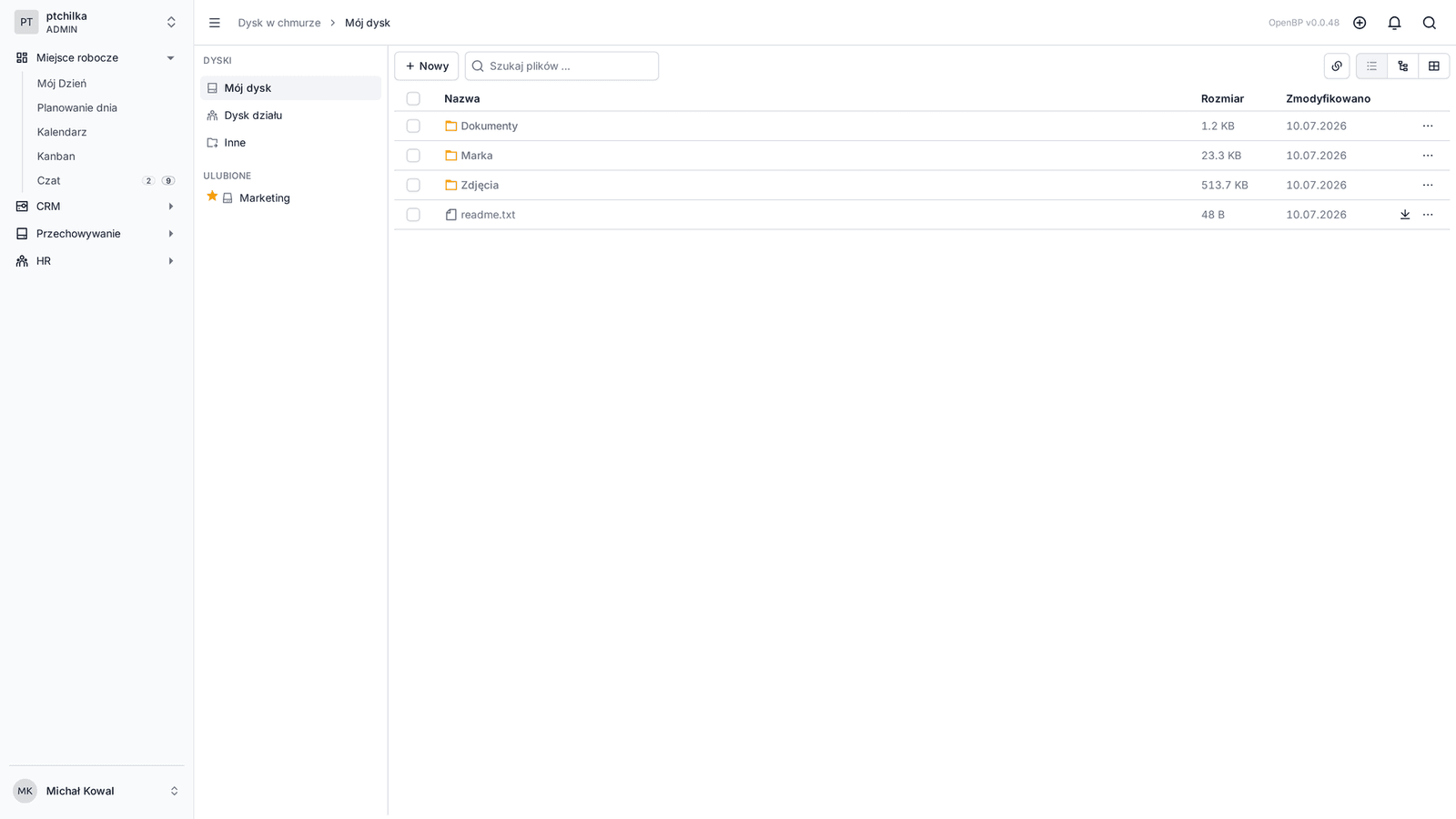The image size is (1456, 819).
Task: Click the 23.3 KB size cell
Action: click(x=1221, y=156)
